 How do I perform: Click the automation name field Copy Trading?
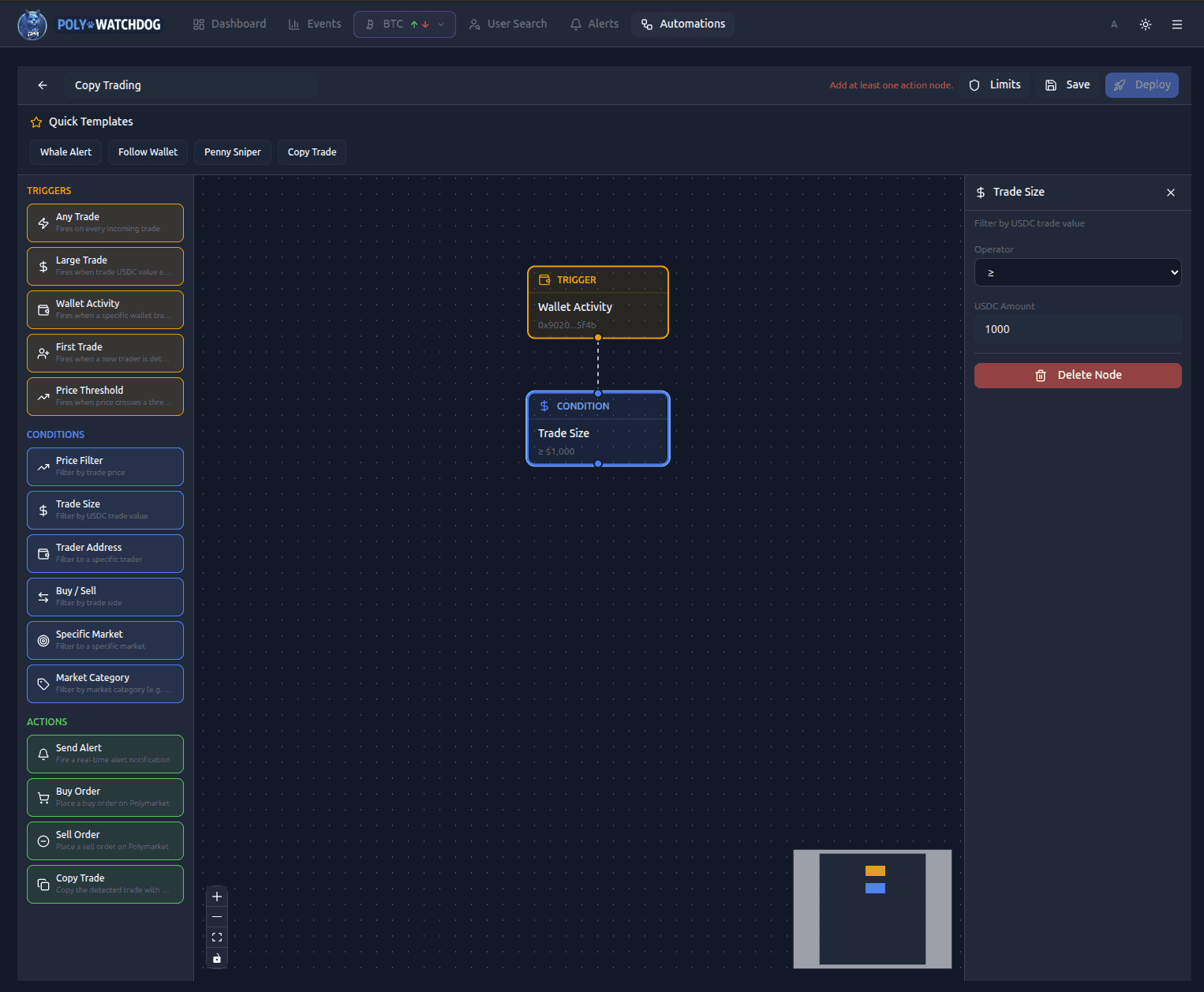(191, 85)
